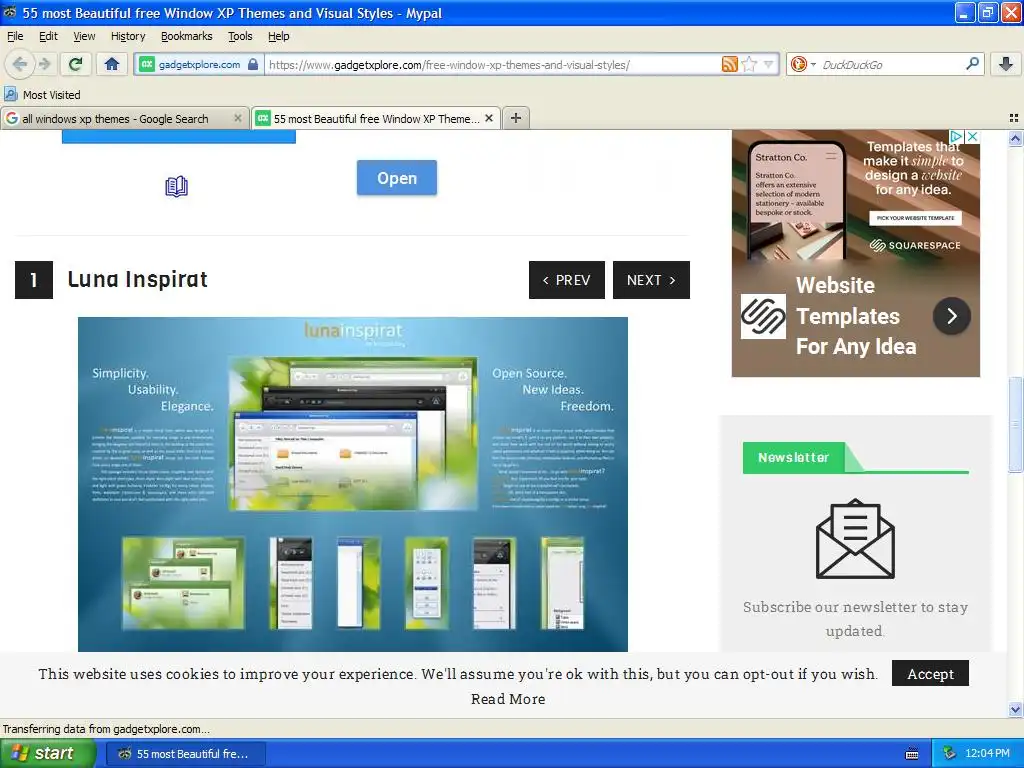1024x768 pixels.
Task: Open the History menu
Action: [128, 36]
